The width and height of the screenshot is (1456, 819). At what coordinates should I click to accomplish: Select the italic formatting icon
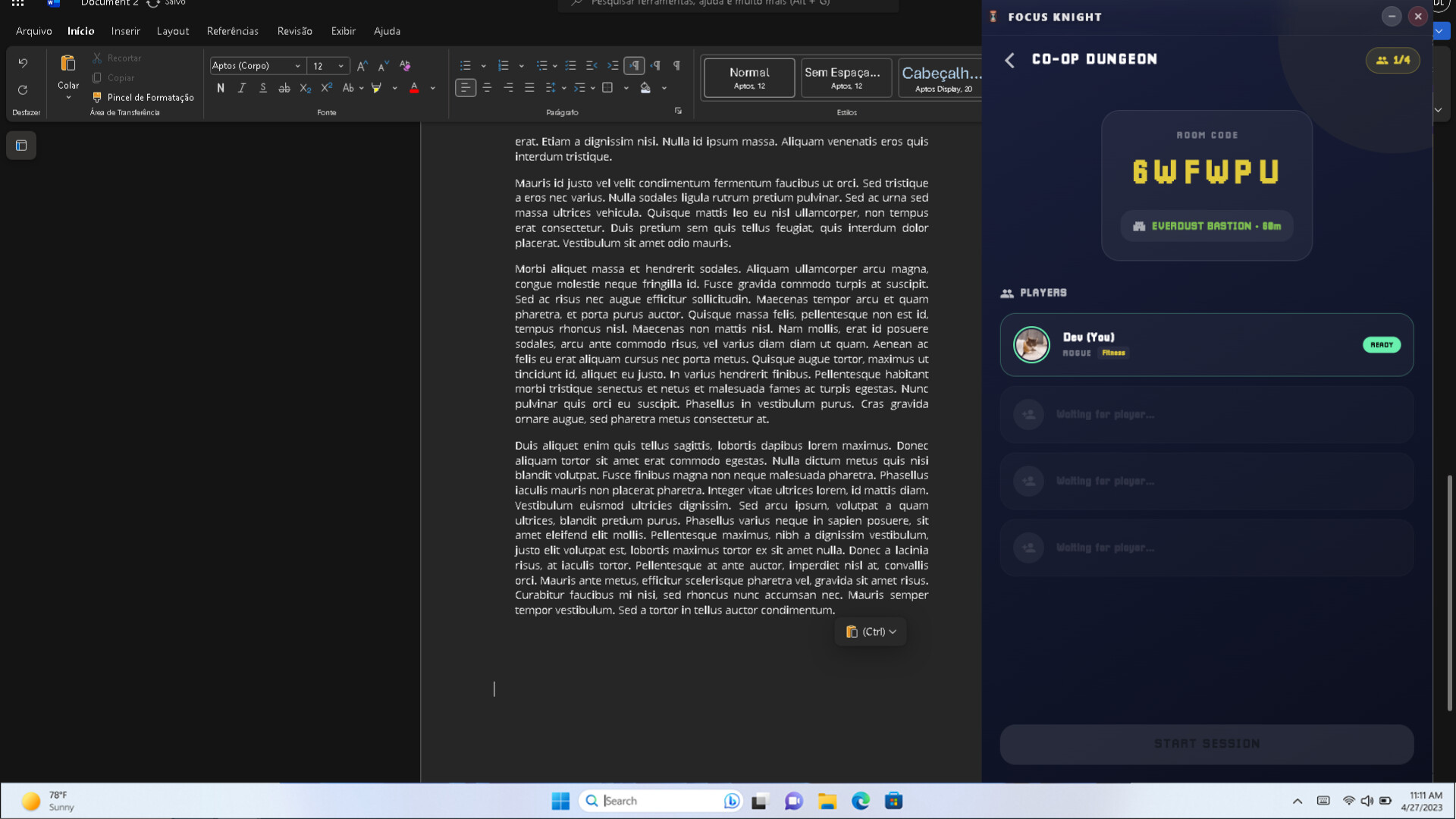click(x=241, y=88)
